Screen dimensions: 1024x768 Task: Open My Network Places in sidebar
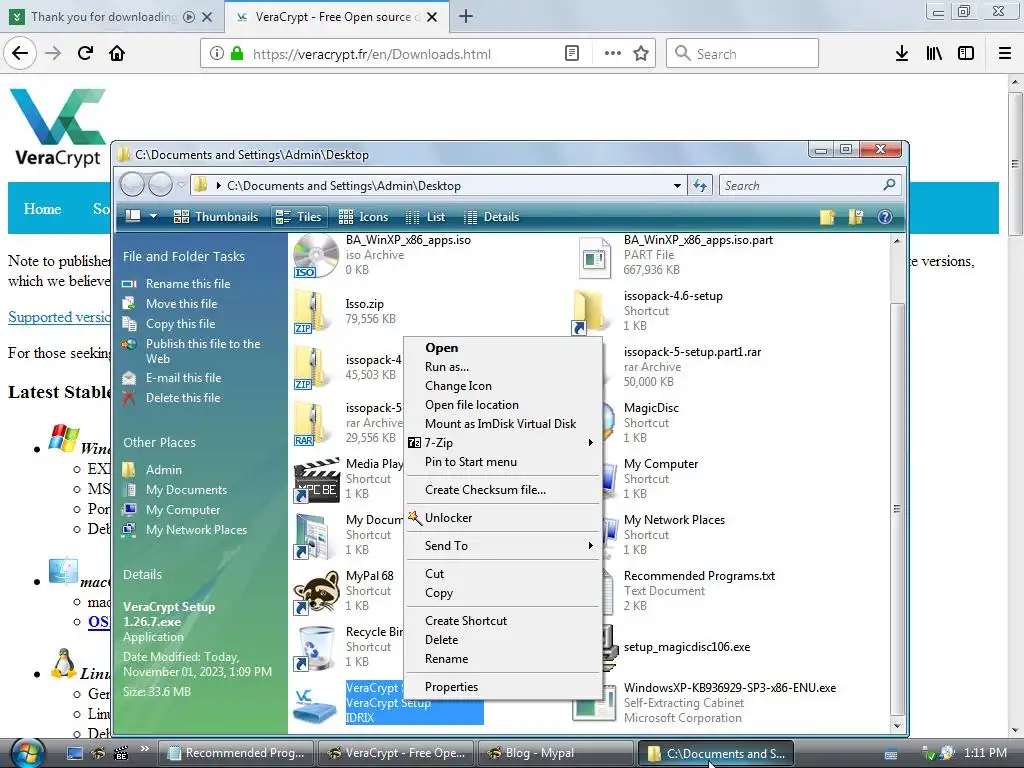[x=196, y=530]
